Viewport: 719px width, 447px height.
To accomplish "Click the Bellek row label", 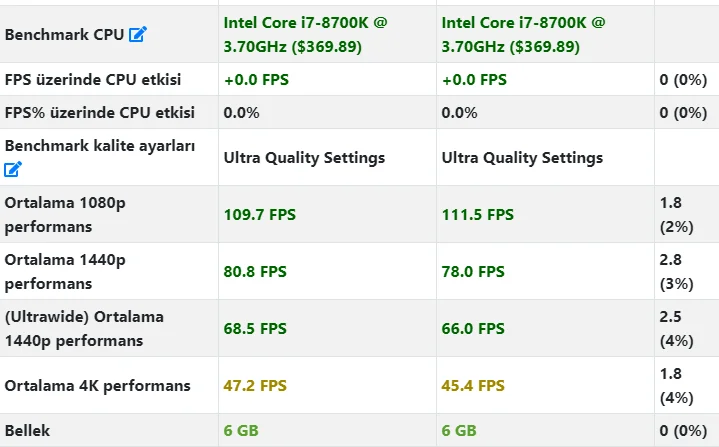I will pos(27,430).
